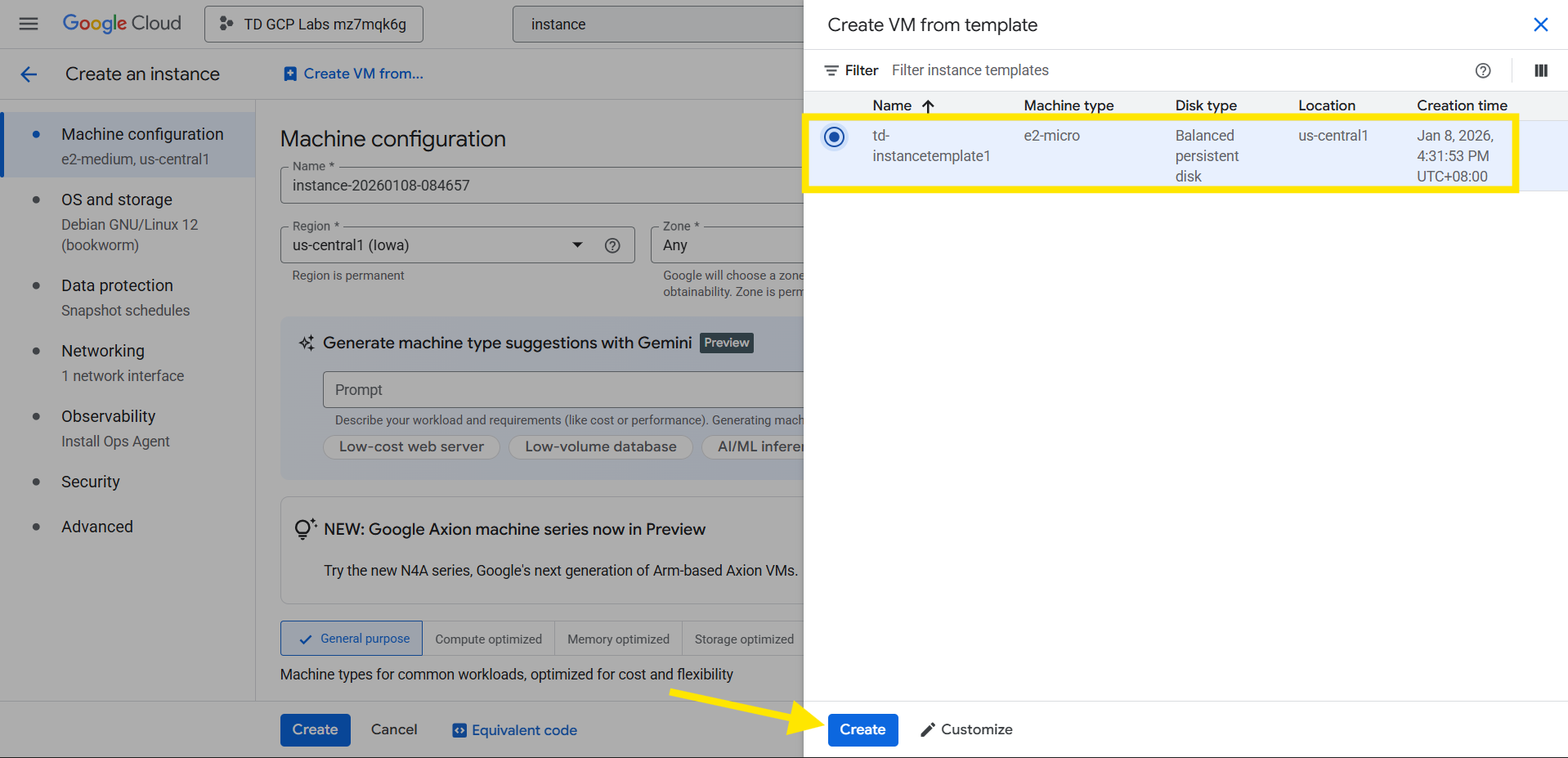Sort by Name column arrow
Viewport: 1568px width, 758px height.
928,106
